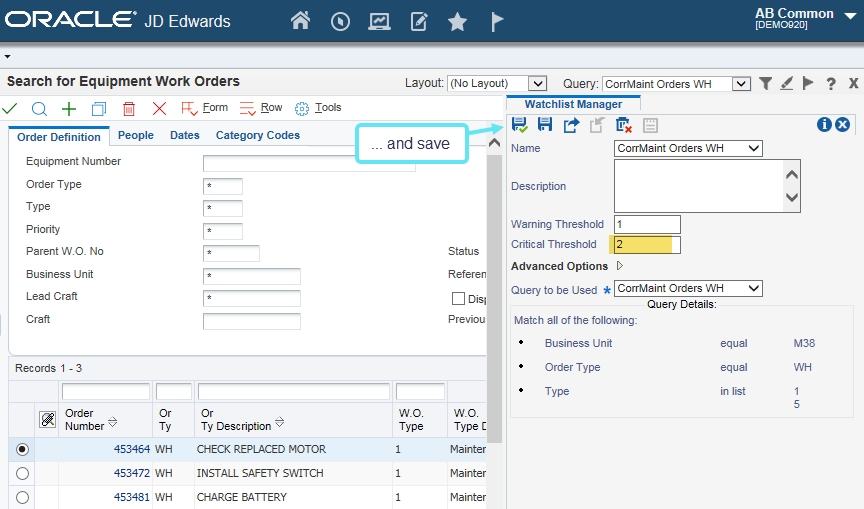This screenshot has height=509, width=864.
Task: Open the Layout dropdown
Action: coord(537,84)
